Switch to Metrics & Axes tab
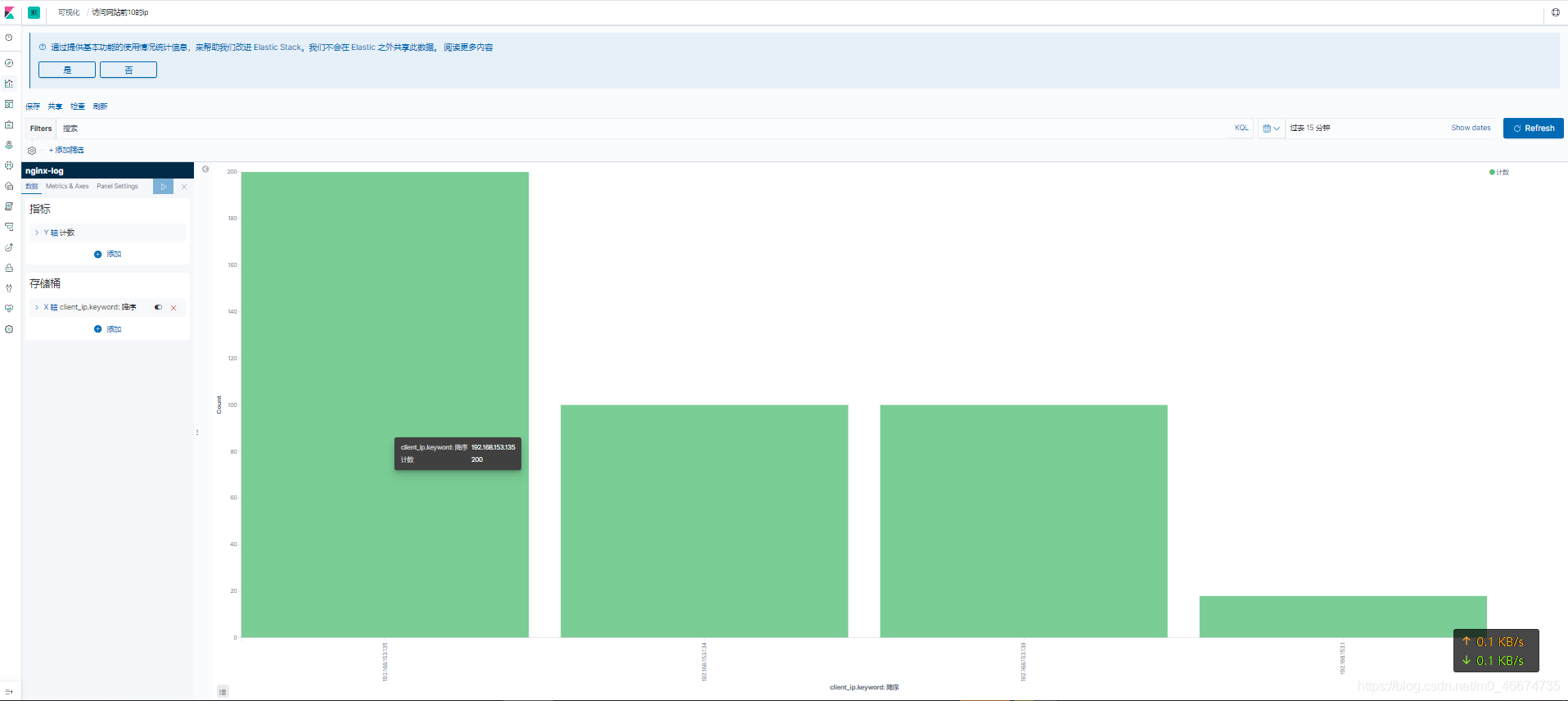Image resolution: width=1568 pixels, height=701 pixels. (67, 187)
